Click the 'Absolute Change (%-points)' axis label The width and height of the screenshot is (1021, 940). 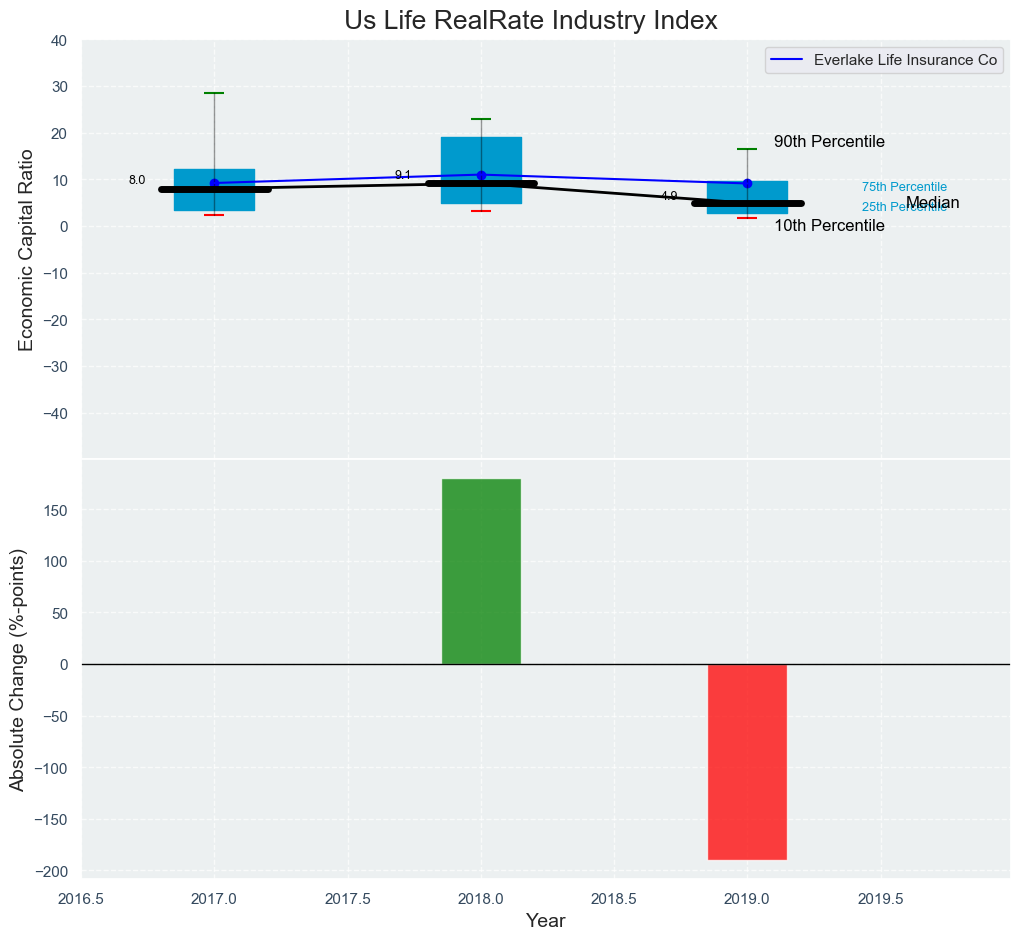(17, 670)
